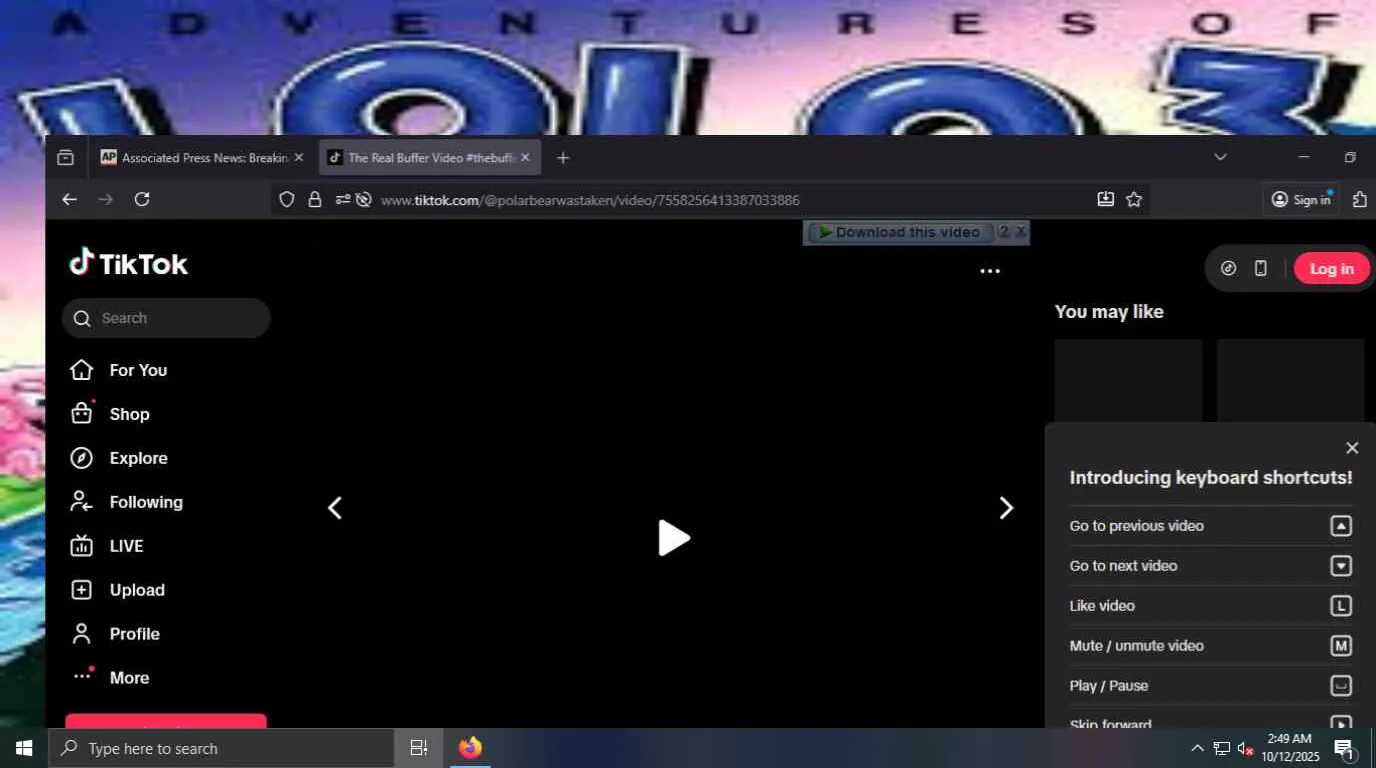Open the Shop page icon in sidebar
Viewport: 1376px width, 768px height.
81,413
